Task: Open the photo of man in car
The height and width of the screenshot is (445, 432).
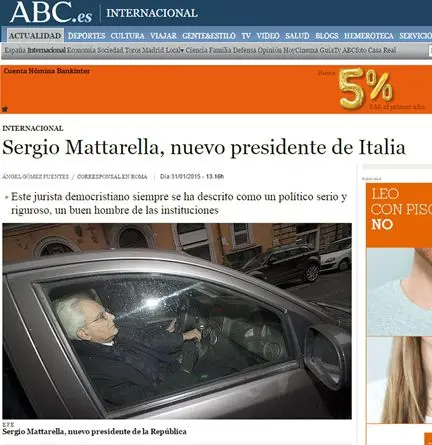Action: 177,321
